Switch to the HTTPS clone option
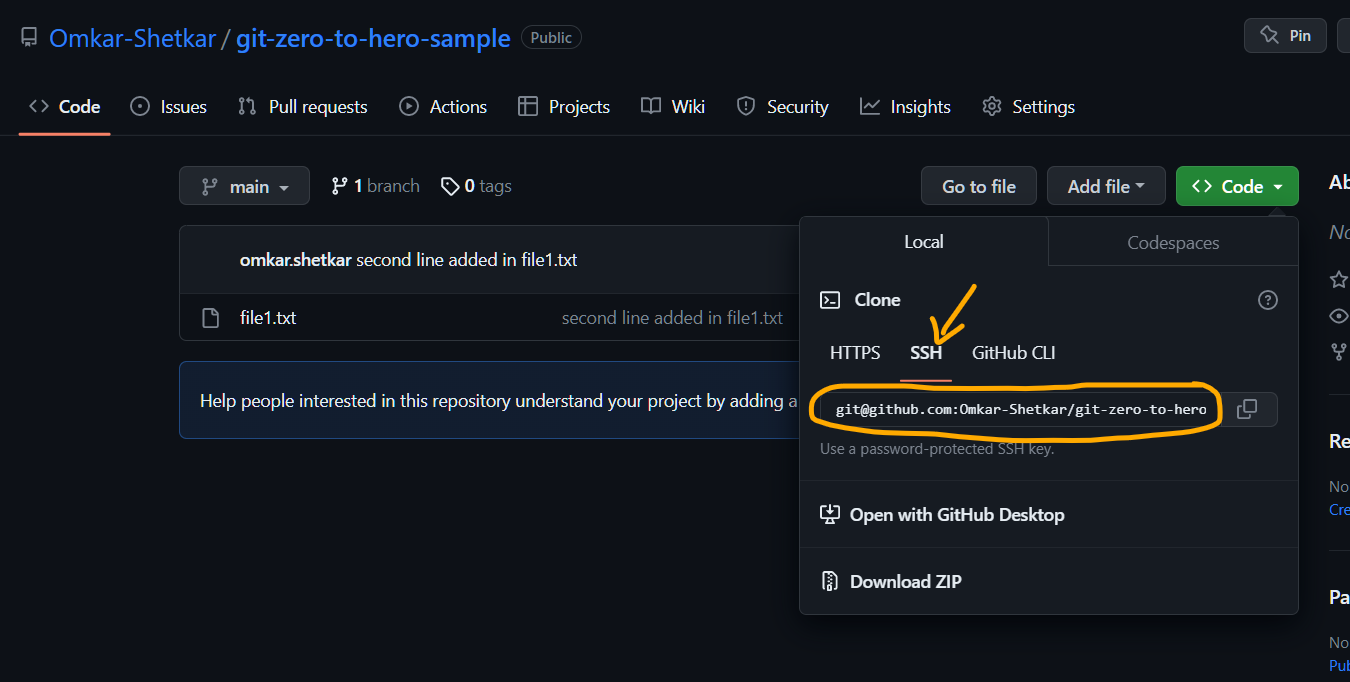Screen dimensions: 1350x682 (x=855, y=352)
